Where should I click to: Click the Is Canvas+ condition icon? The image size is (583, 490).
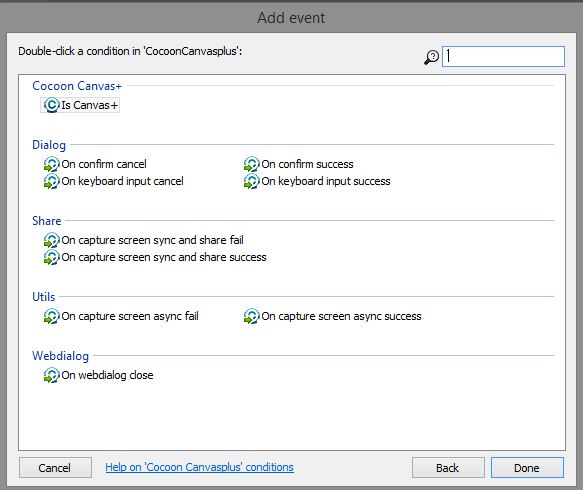coord(51,105)
